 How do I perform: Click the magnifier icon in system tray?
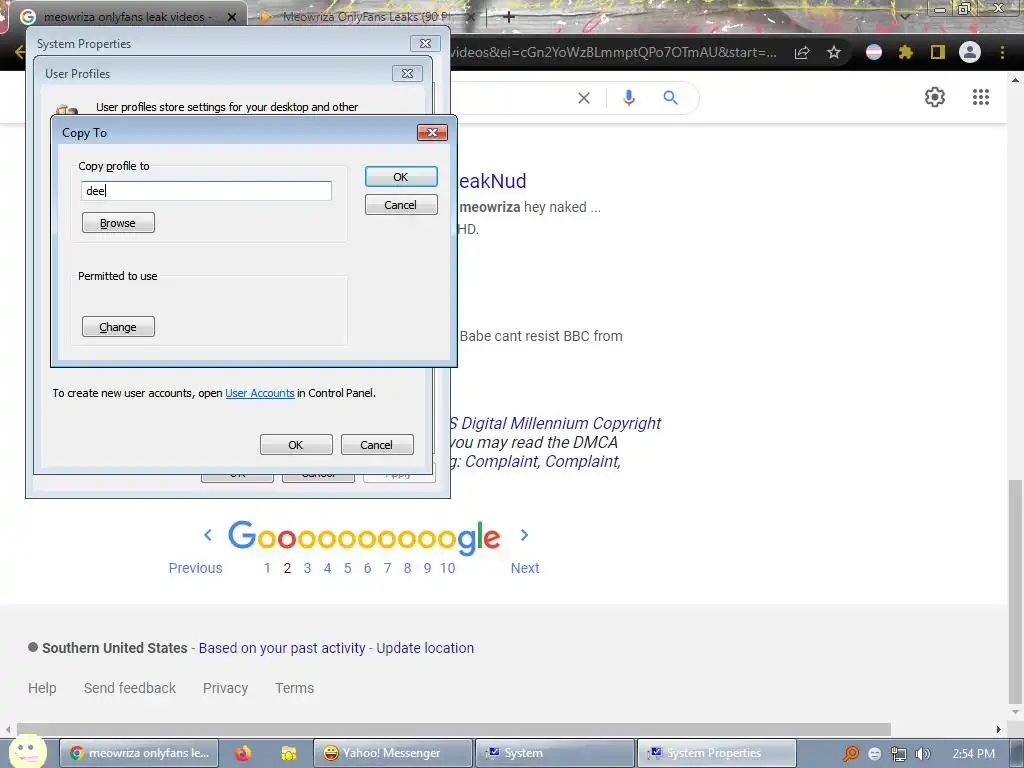coord(850,754)
